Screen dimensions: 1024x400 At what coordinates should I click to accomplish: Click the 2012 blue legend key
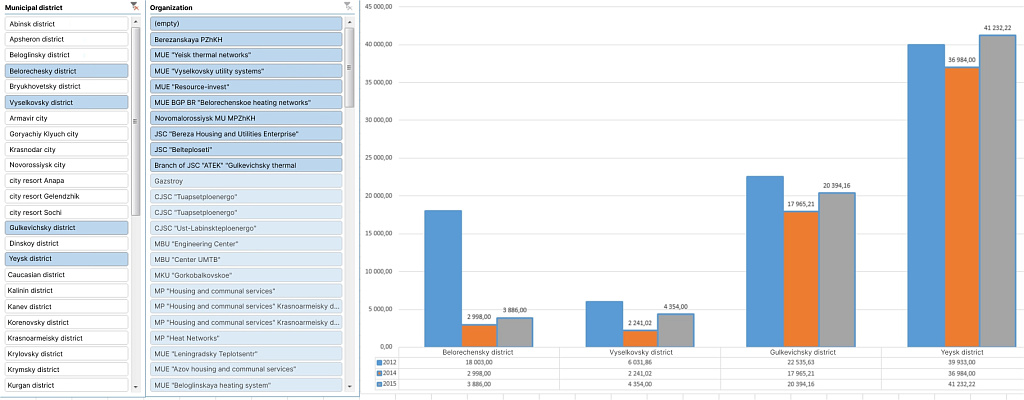point(379,362)
